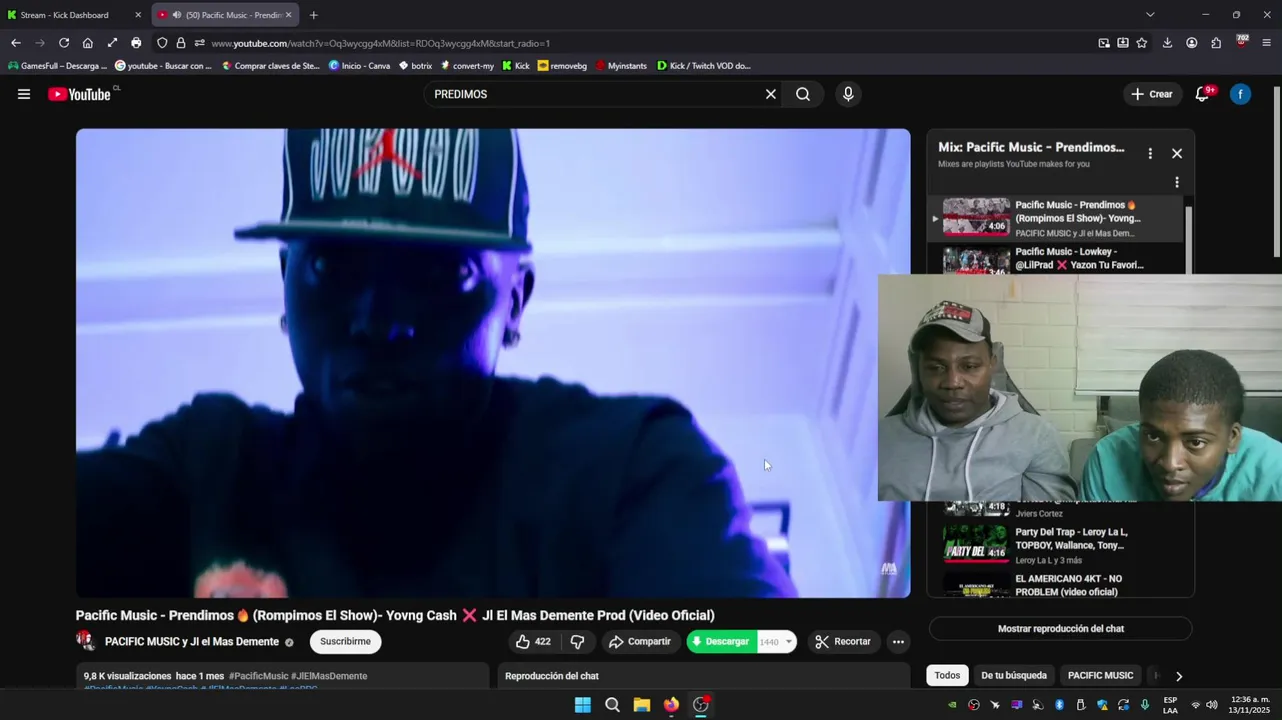
Task: Open the PACIFIC MUSIC channel avatar
Action: (x=86, y=641)
